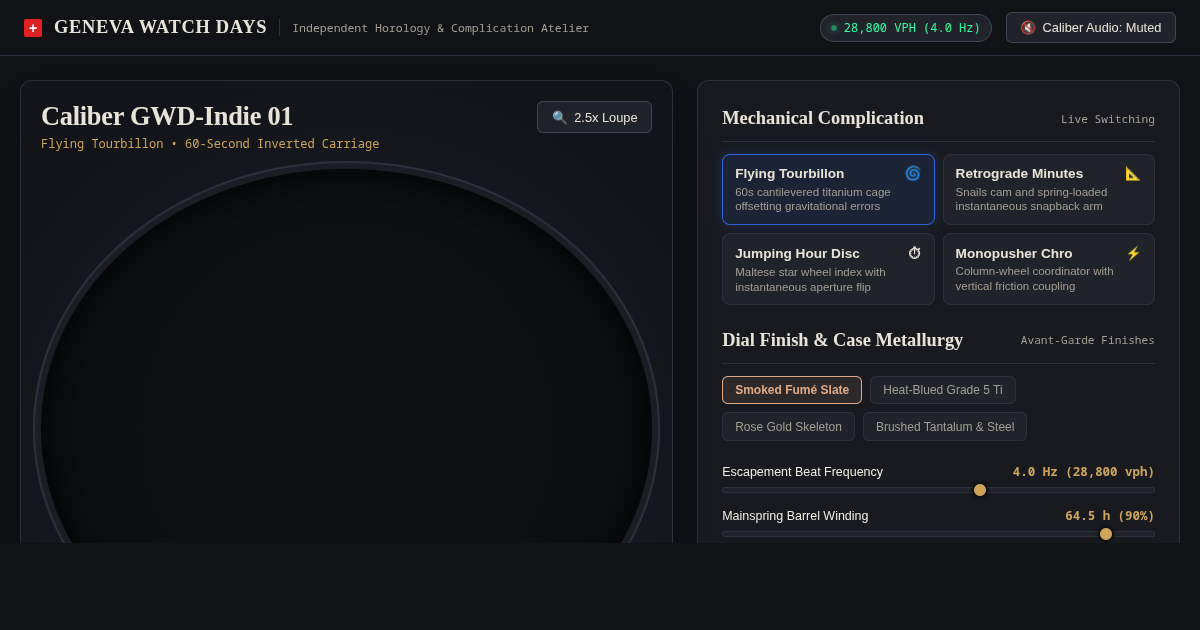Click the Escapement Beat Frequency slider handle
Image resolution: width=1200 pixels, height=630 pixels.
pyautogui.click(x=980, y=490)
